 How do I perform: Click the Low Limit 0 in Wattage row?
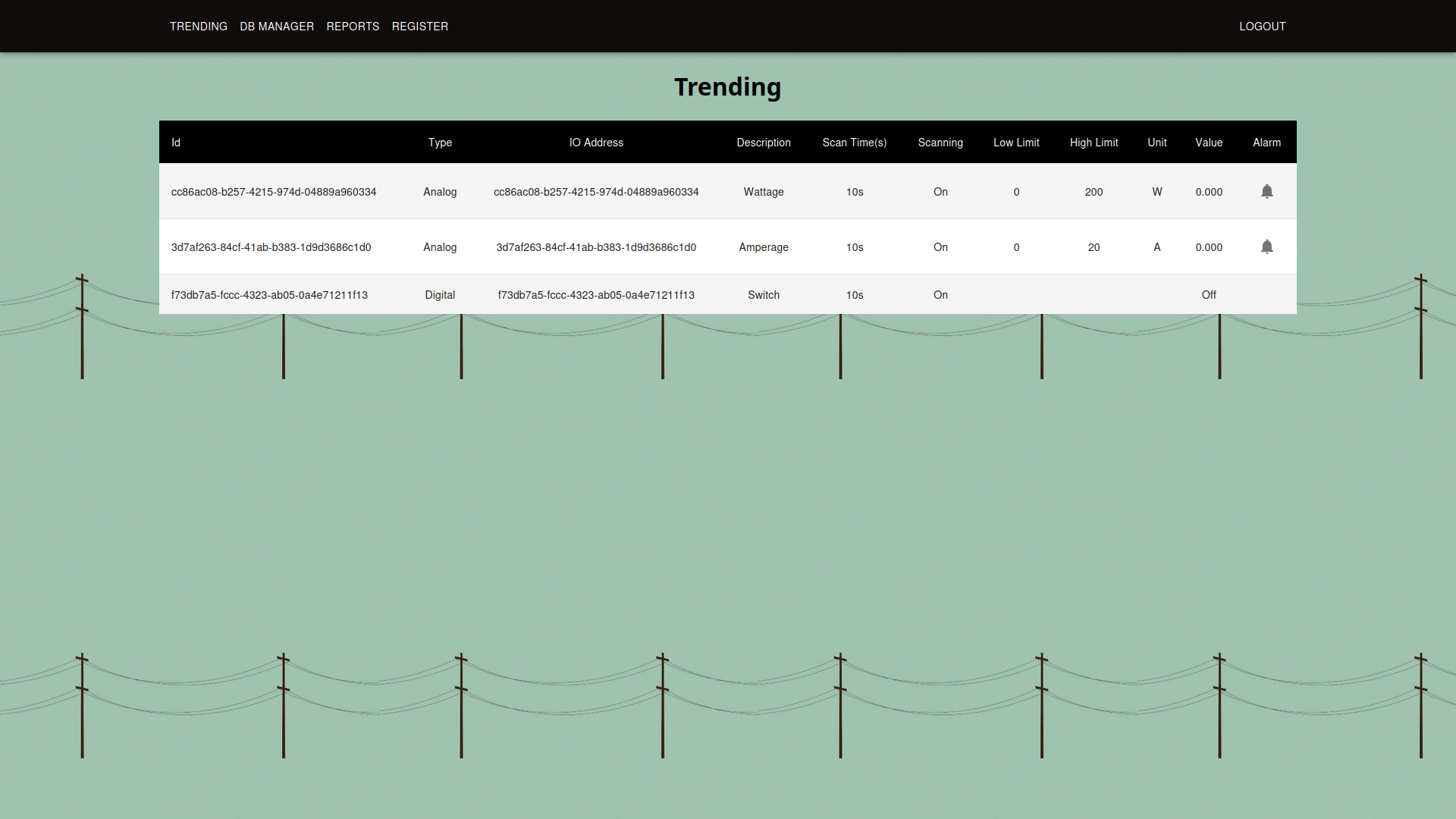[1016, 192]
